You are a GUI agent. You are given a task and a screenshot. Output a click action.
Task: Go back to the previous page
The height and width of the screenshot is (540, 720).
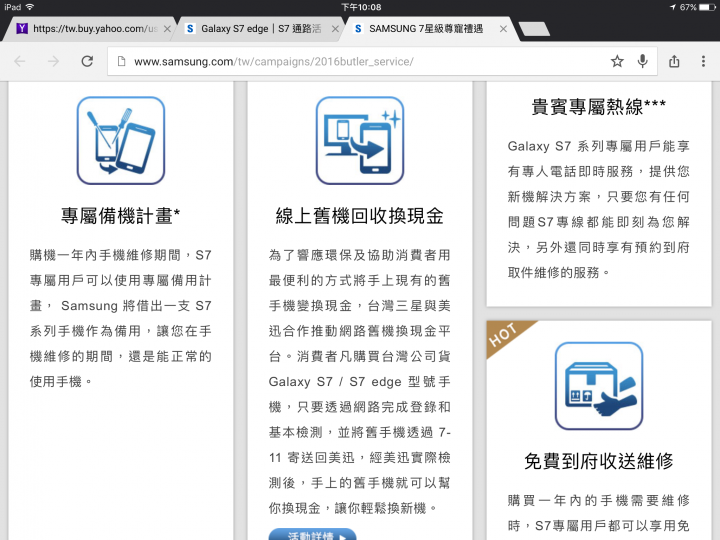[x=20, y=61]
